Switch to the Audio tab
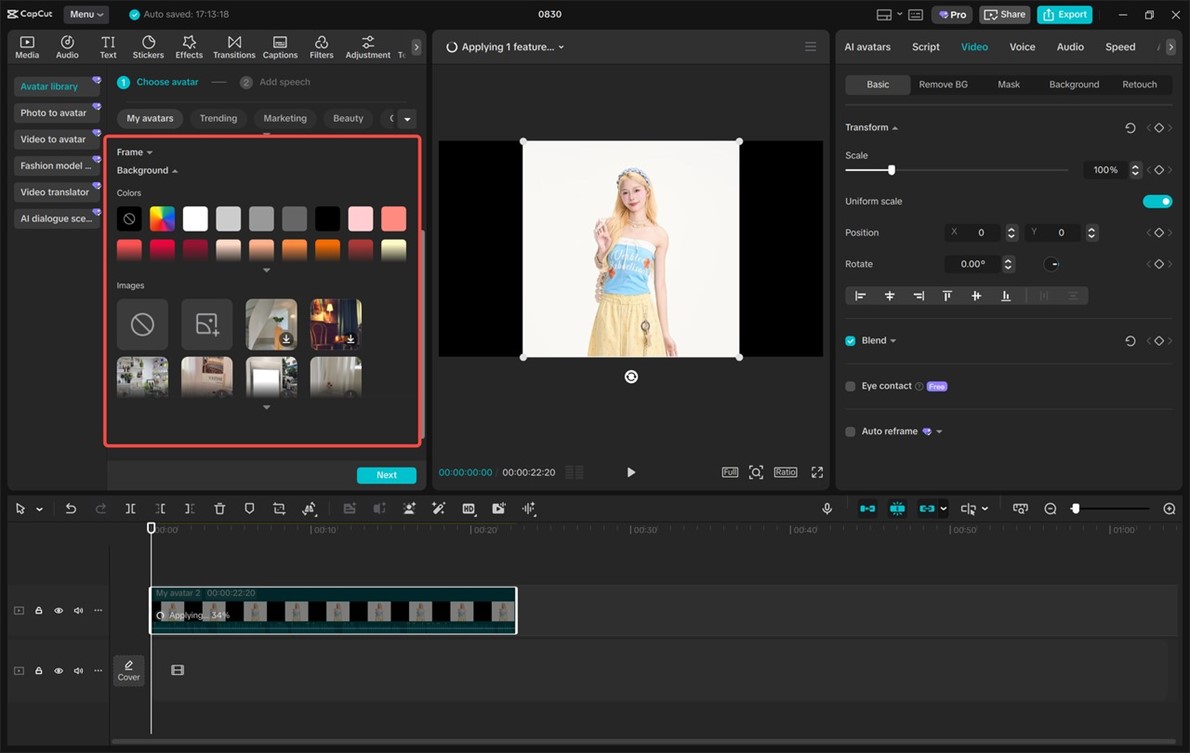 tap(1070, 47)
